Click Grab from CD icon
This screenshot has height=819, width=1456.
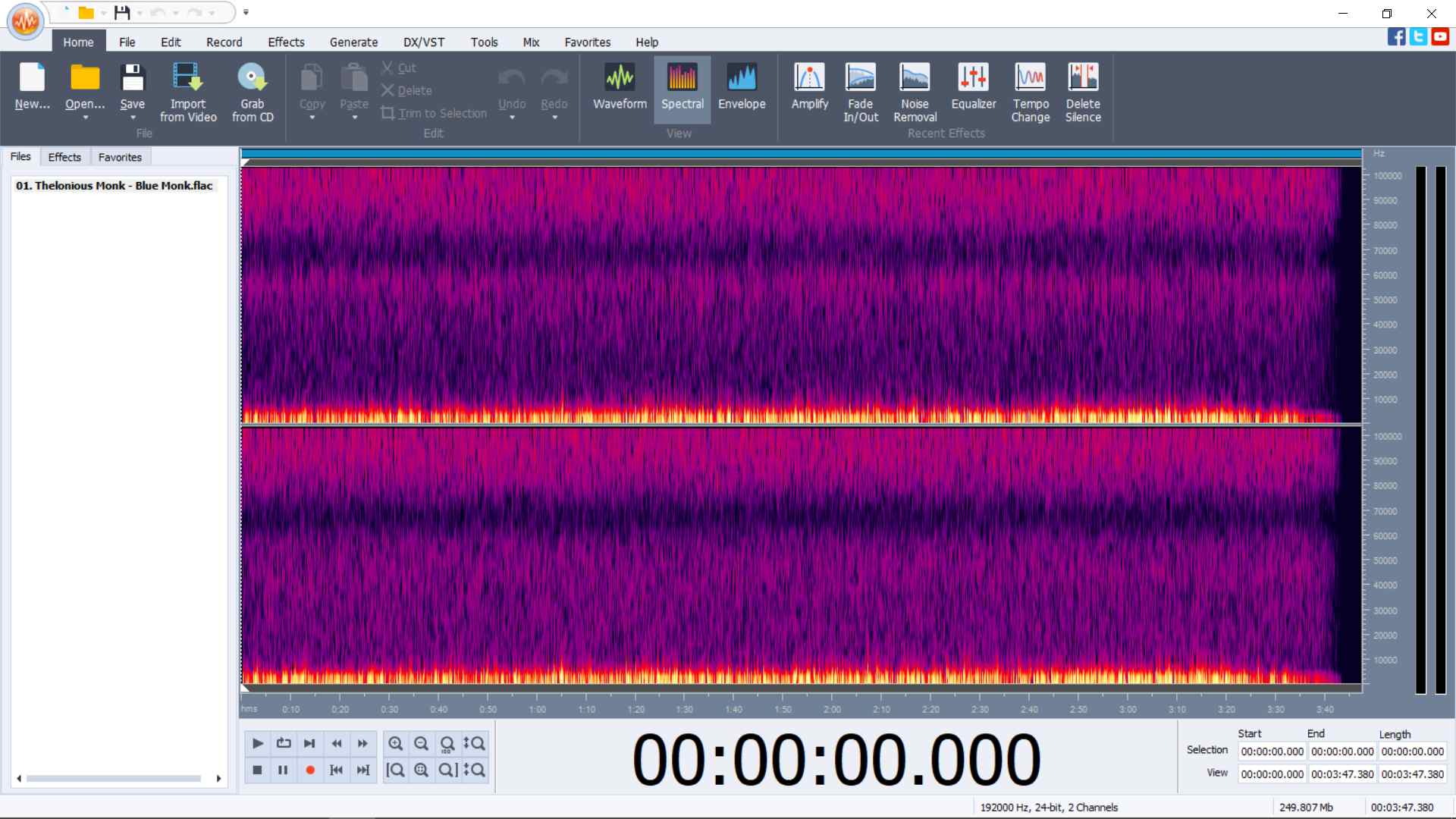[x=253, y=93]
